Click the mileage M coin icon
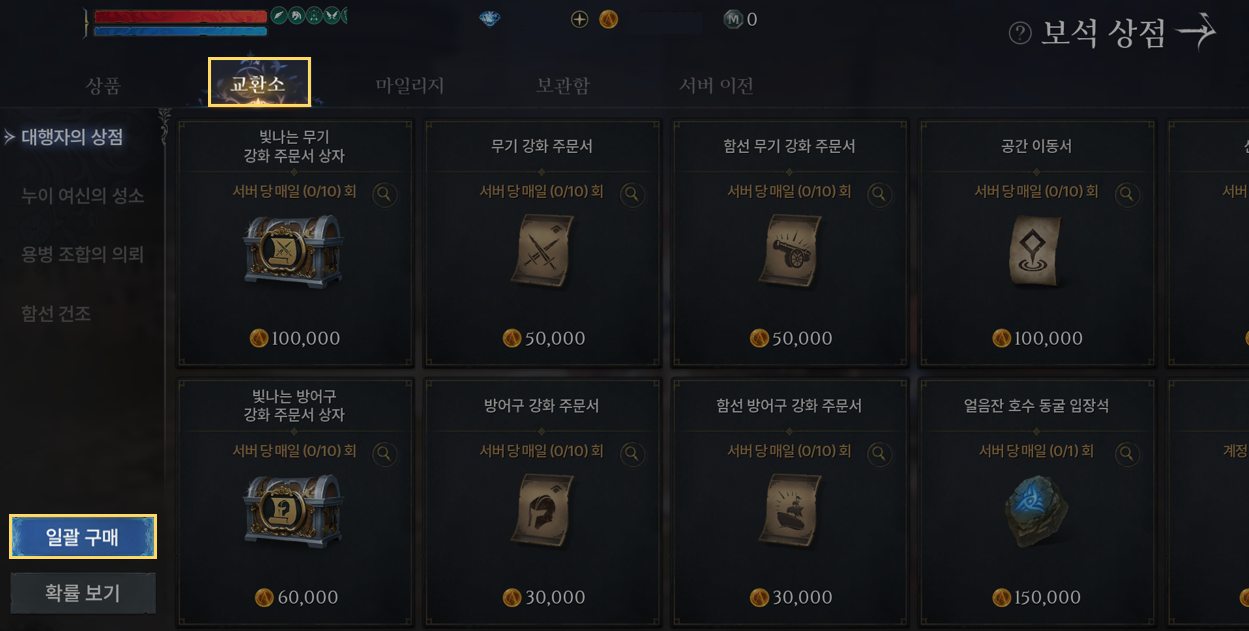Image resolution: width=1249 pixels, height=631 pixels. pos(734,19)
